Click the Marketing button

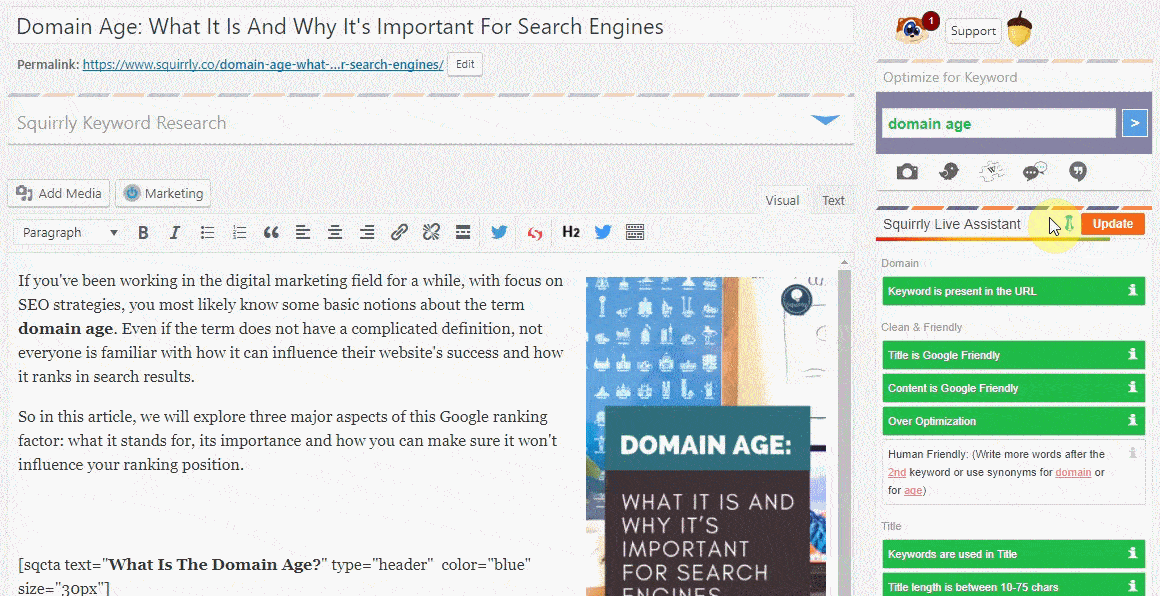(x=163, y=193)
